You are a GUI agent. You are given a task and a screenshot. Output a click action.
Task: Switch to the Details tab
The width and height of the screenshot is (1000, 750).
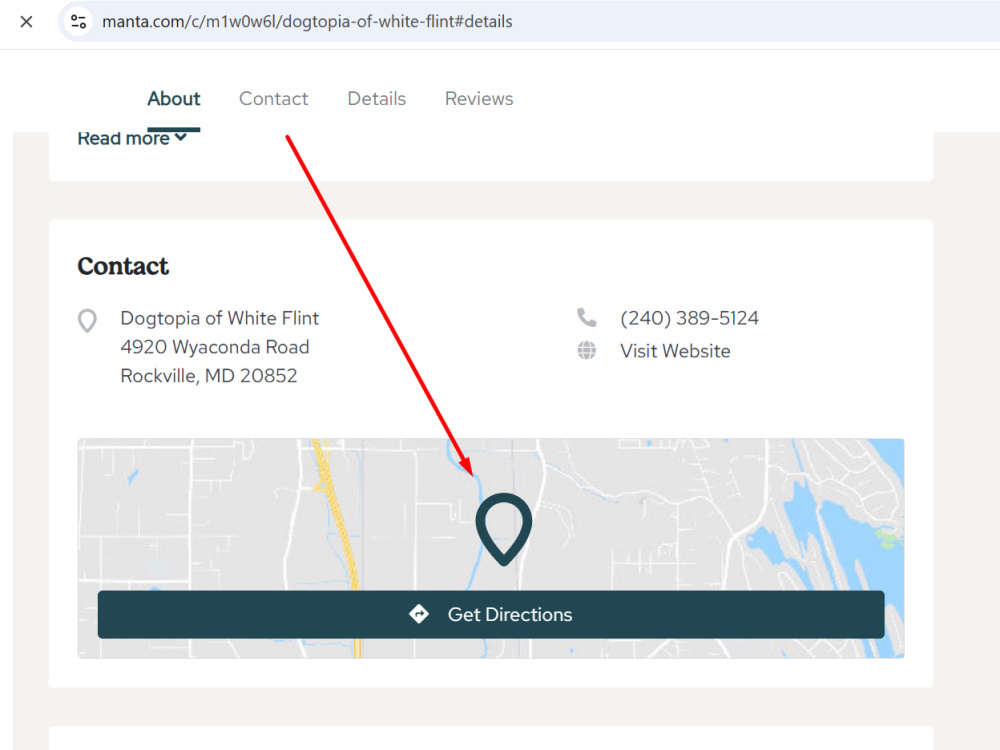pos(376,99)
